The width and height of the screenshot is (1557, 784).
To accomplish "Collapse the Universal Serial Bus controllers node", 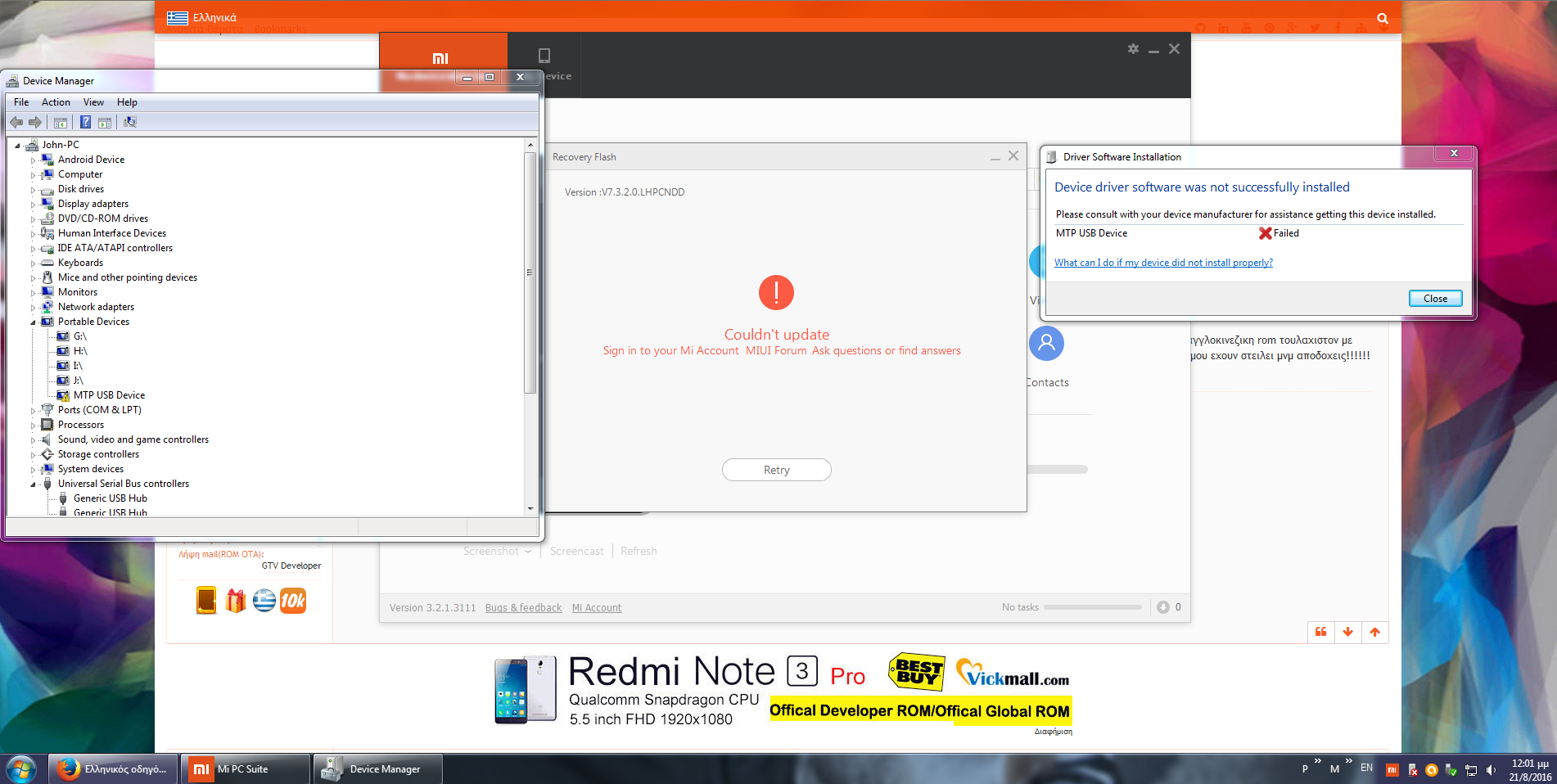I will (x=34, y=484).
